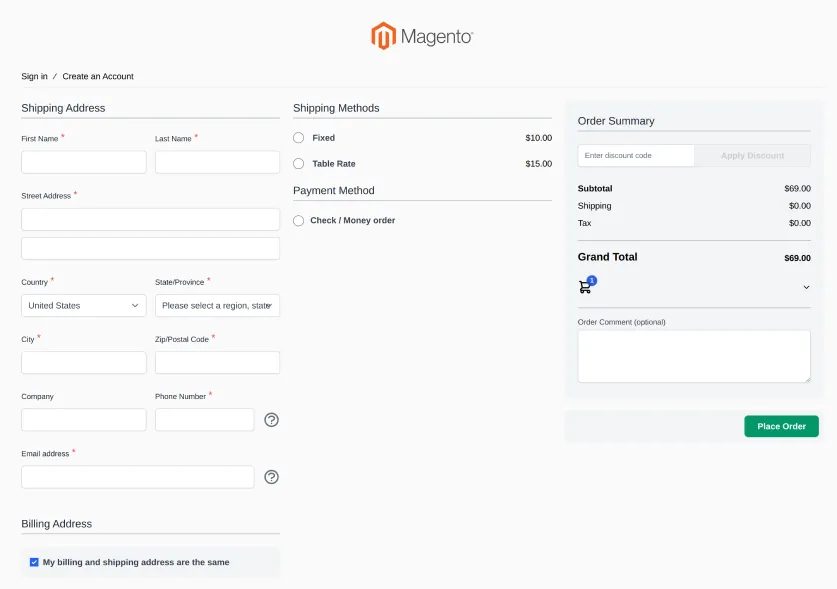This screenshot has width=837, height=589.
Task: Click the cart item count badge
Action: (x=592, y=278)
